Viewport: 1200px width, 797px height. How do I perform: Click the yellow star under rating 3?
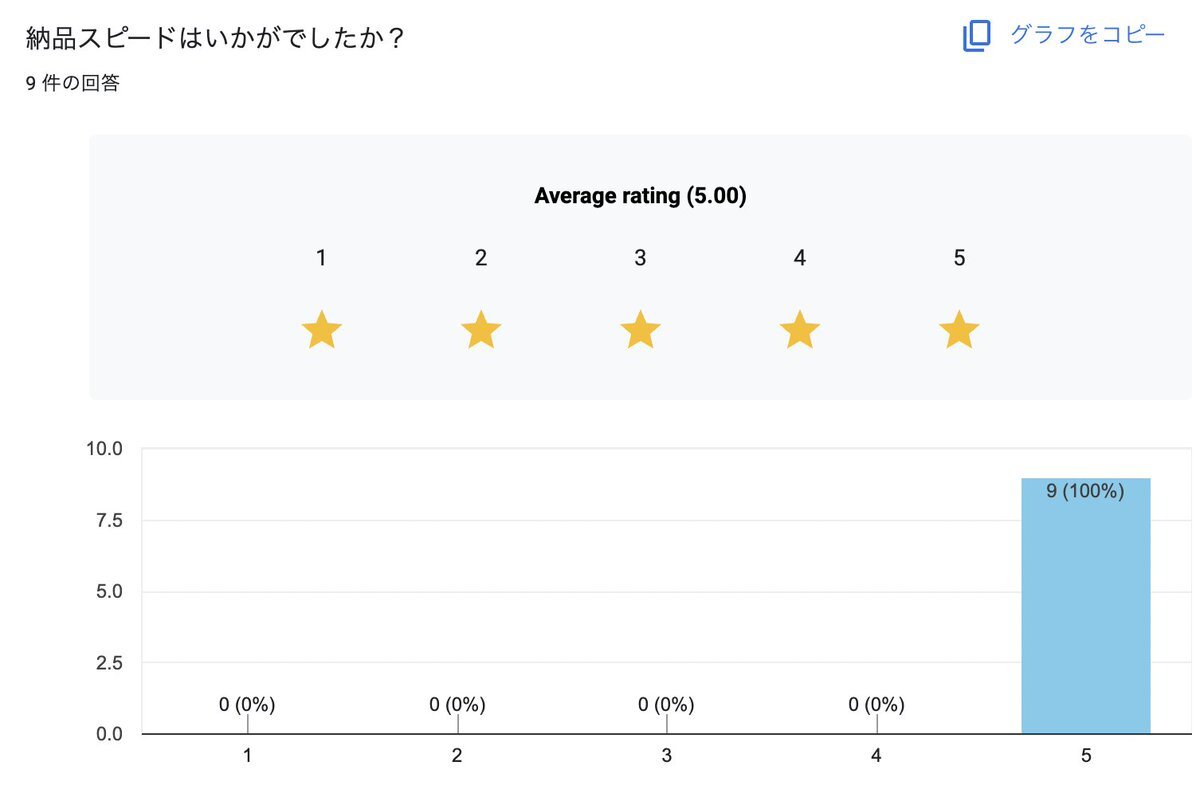click(640, 329)
